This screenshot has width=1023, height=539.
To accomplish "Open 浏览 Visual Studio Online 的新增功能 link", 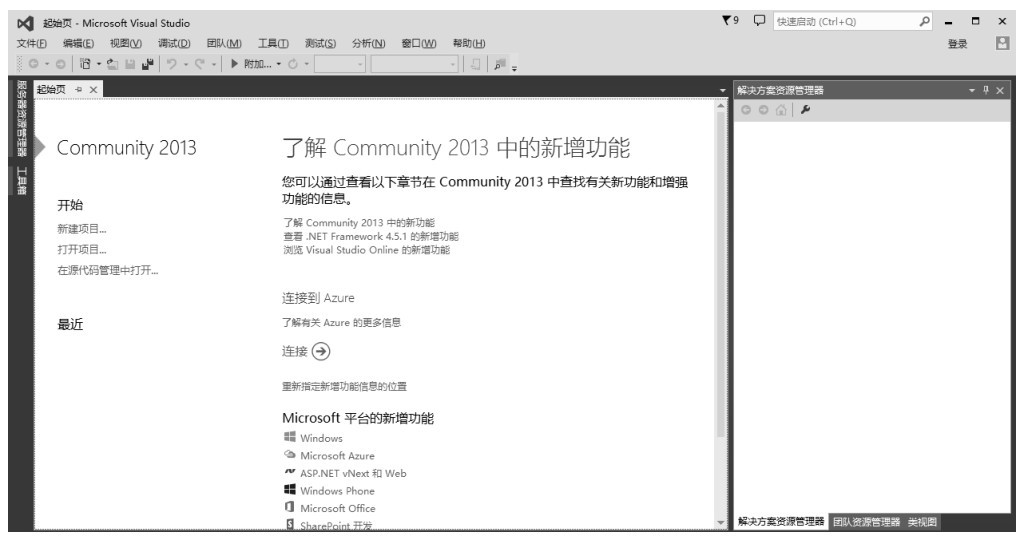I will tap(366, 250).
